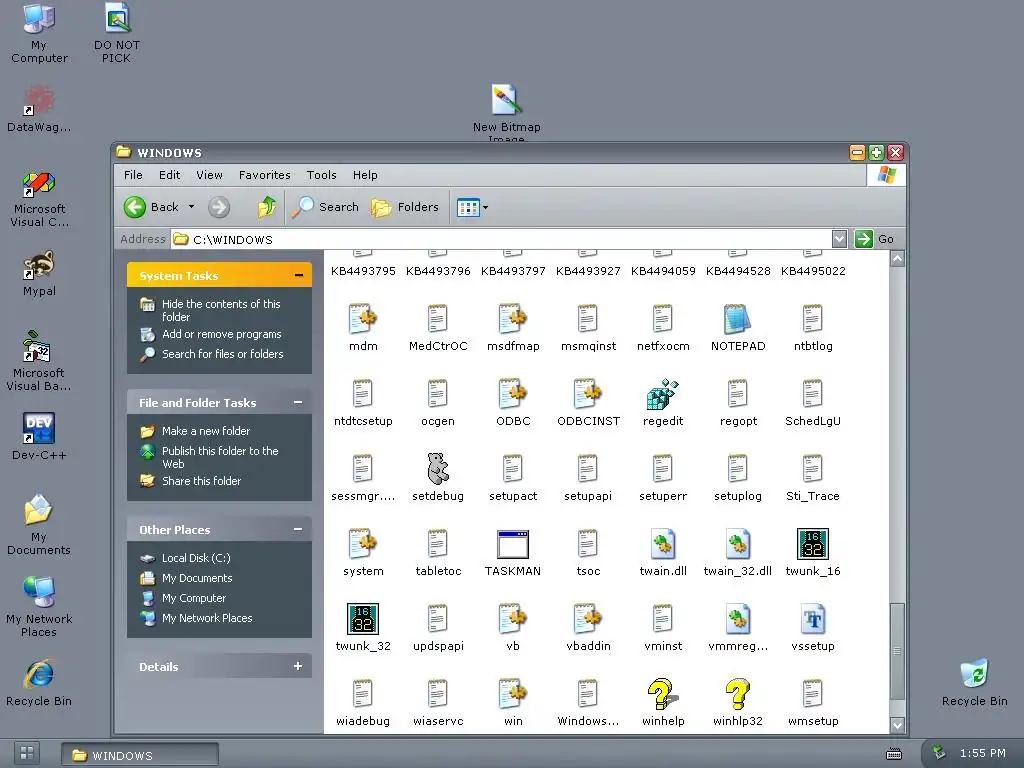
Task: Click the taskbar Start menu button
Action: [x=27, y=753]
